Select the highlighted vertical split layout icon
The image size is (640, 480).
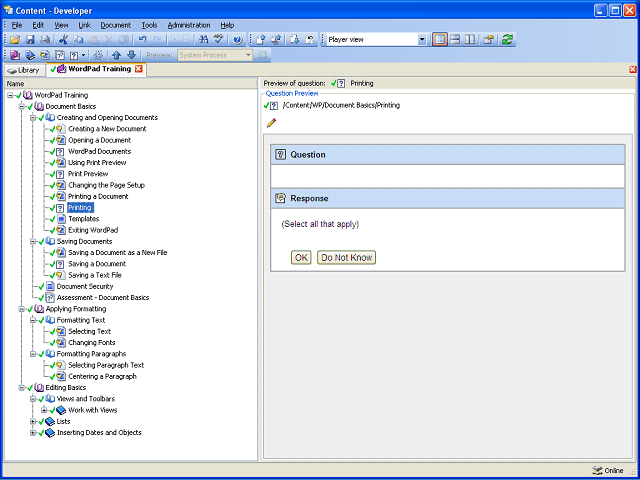pyautogui.click(x=440, y=40)
